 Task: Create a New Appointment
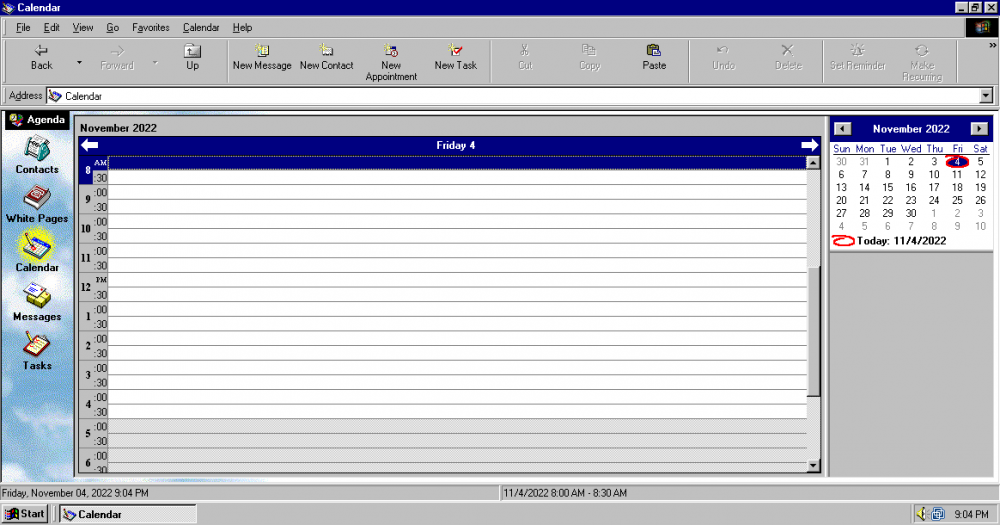(391, 62)
